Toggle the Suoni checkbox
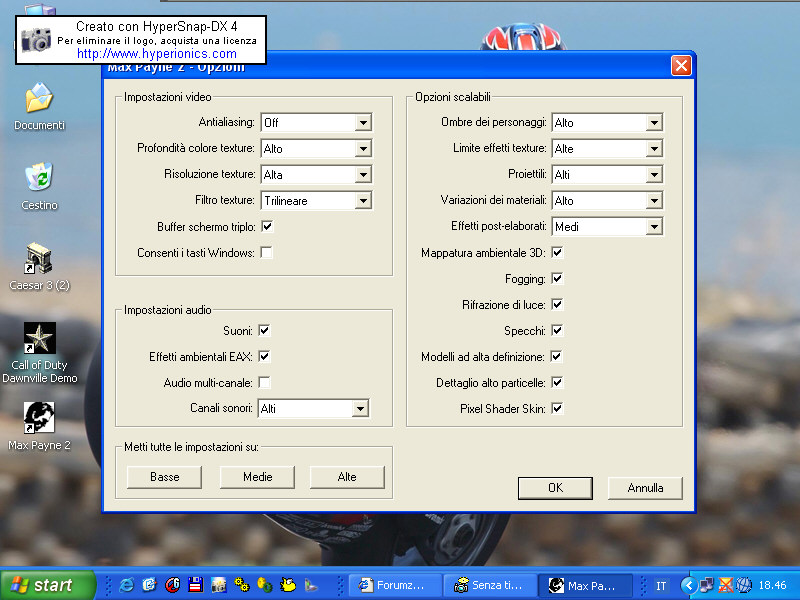Screen dimensions: 800x600 point(264,330)
